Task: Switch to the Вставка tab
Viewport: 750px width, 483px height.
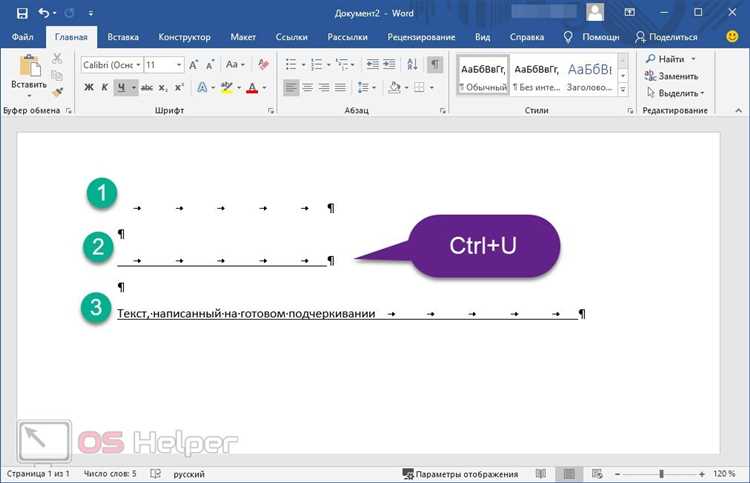Action: click(x=123, y=37)
